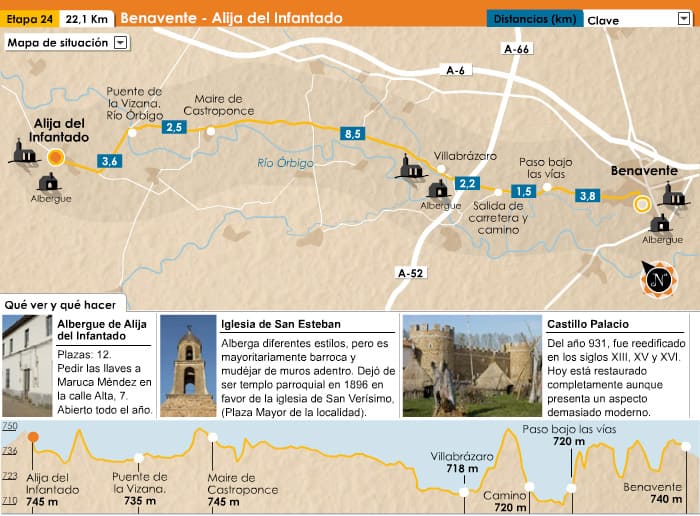700x516 pixels.
Task: Click the Puente de la Vizana map waypoint dot
Action: (132, 133)
